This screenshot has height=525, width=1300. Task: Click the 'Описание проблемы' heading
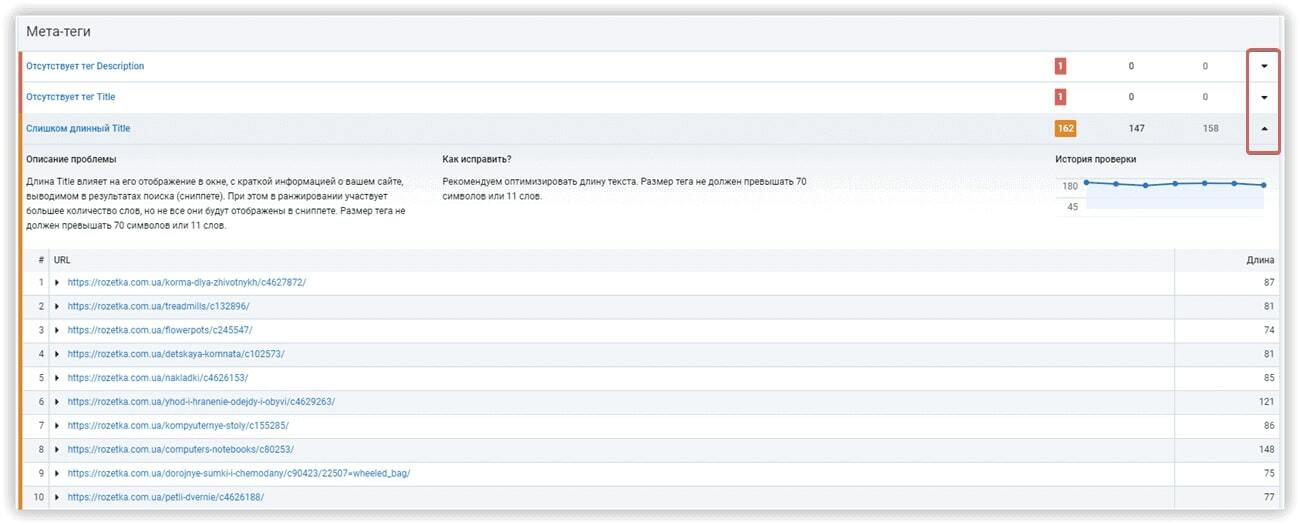point(71,160)
